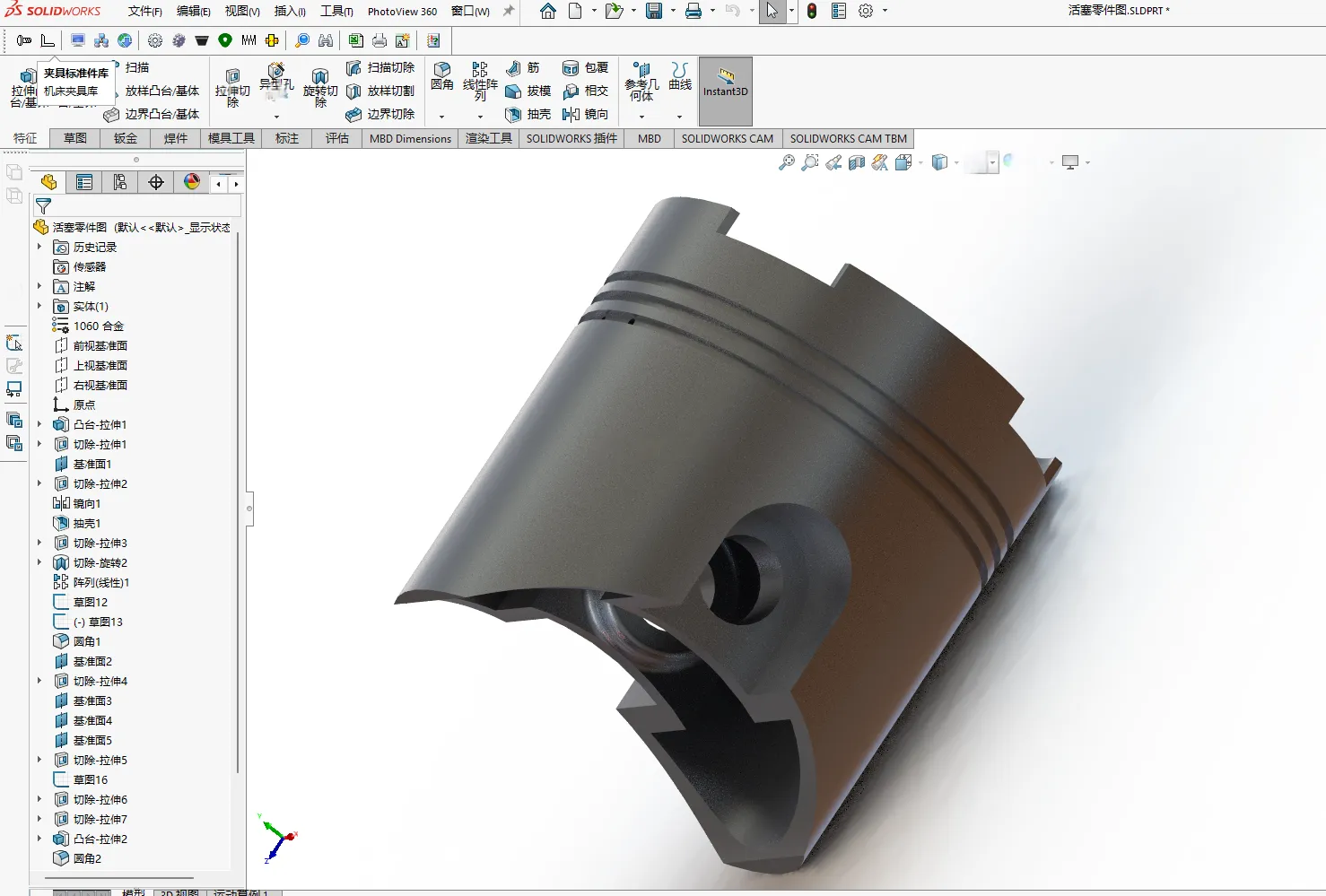The height and width of the screenshot is (896, 1326).
Task: Click the feature tree filter funnel icon
Action: coord(43,206)
